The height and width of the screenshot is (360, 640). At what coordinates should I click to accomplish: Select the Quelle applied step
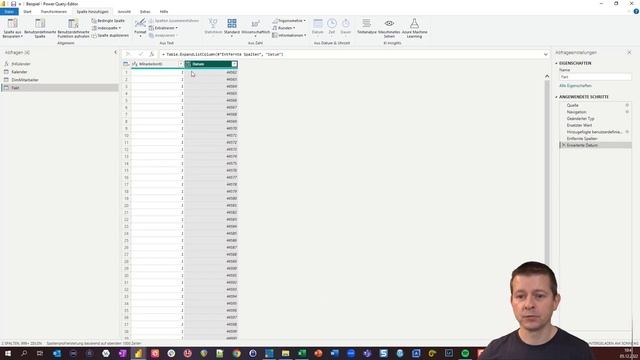pos(573,105)
